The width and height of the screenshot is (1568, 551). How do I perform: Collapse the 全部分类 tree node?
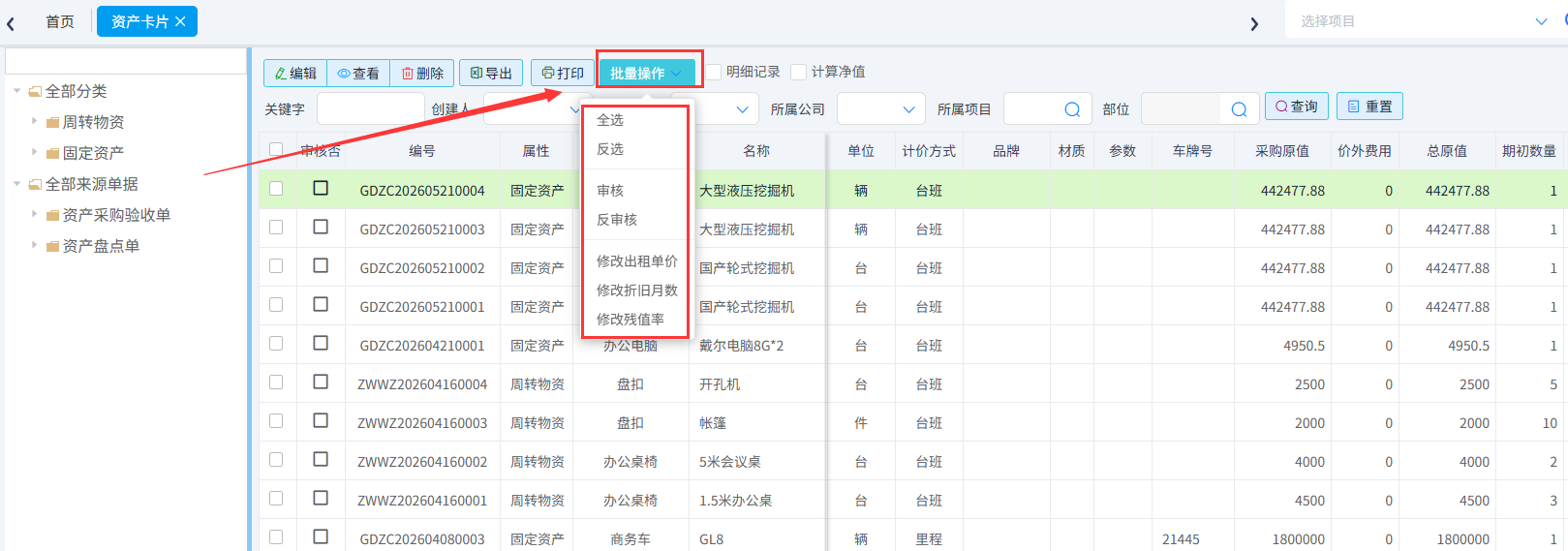[16, 91]
